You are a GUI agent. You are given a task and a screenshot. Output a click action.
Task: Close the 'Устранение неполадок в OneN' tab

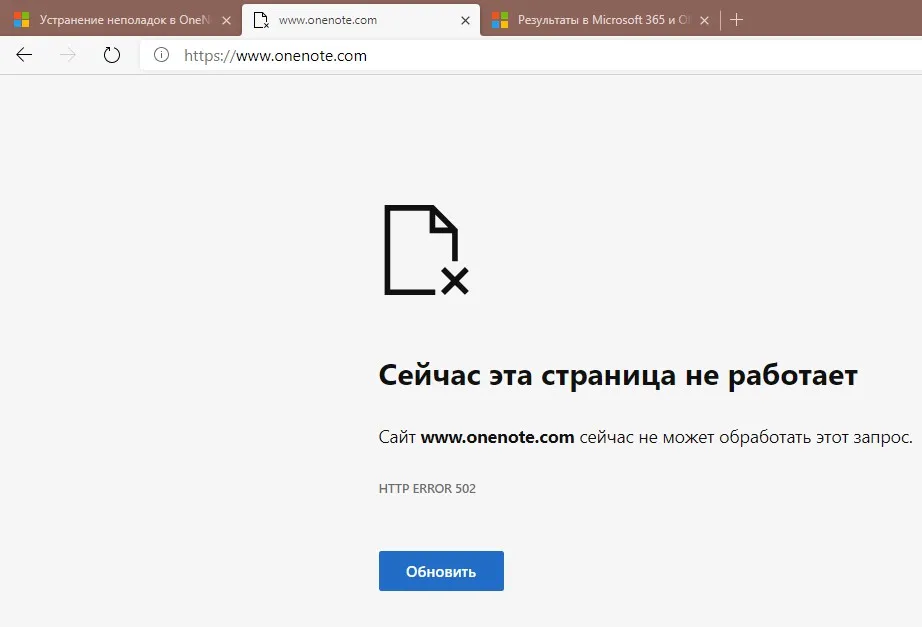pyautogui.click(x=226, y=21)
